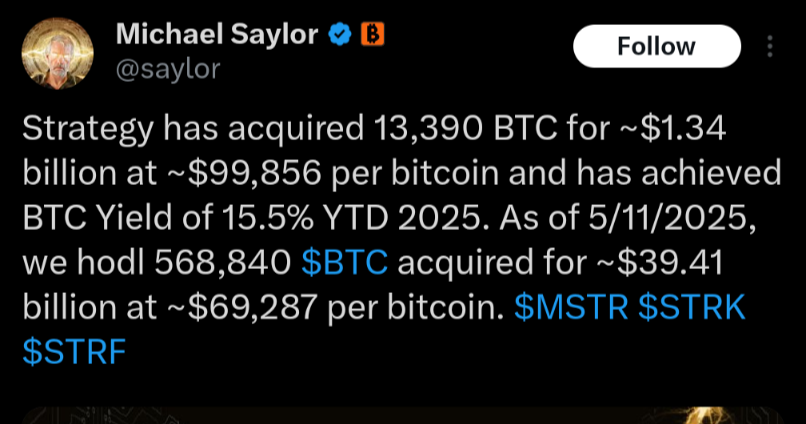Open the $STRK cashtag

[x=692, y=307]
